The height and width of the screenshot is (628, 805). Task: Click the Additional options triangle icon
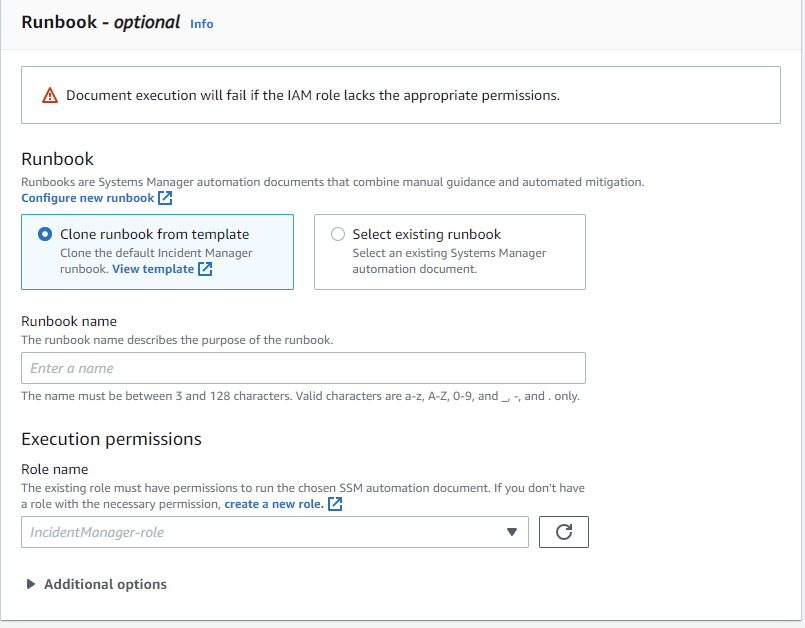pyautogui.click(x=31, y=584)
